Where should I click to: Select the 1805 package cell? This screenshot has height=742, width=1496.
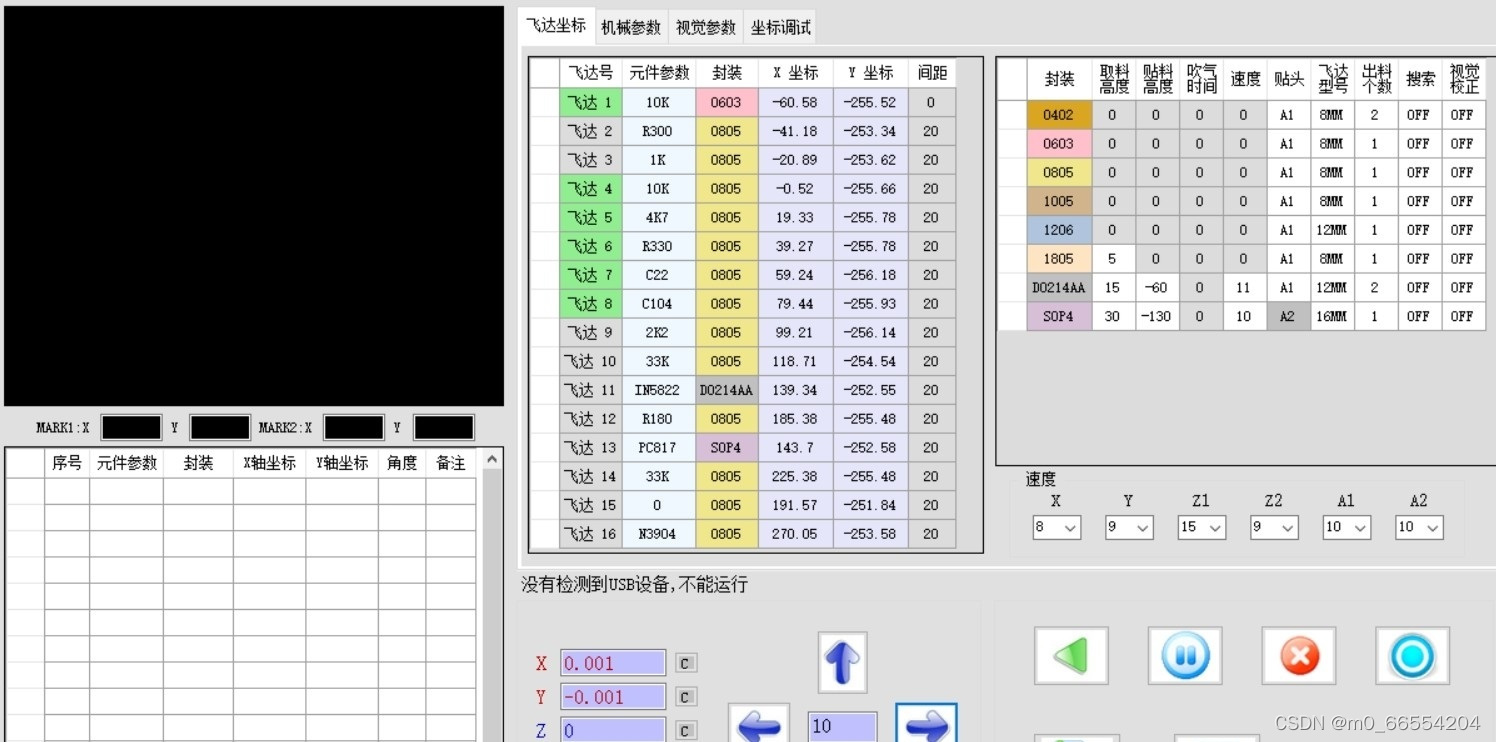(x=1059, y=259)
